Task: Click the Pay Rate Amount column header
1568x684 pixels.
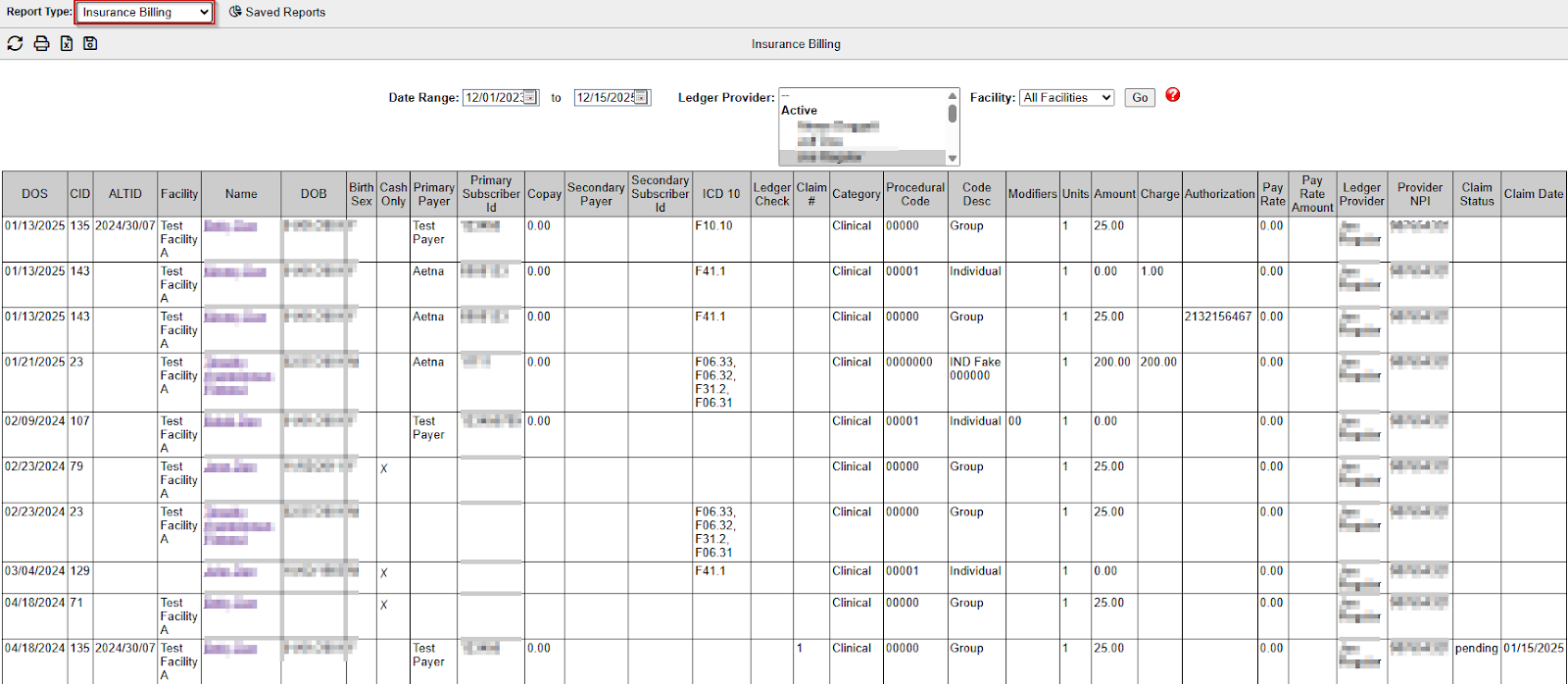Action: pos(1312,194)
